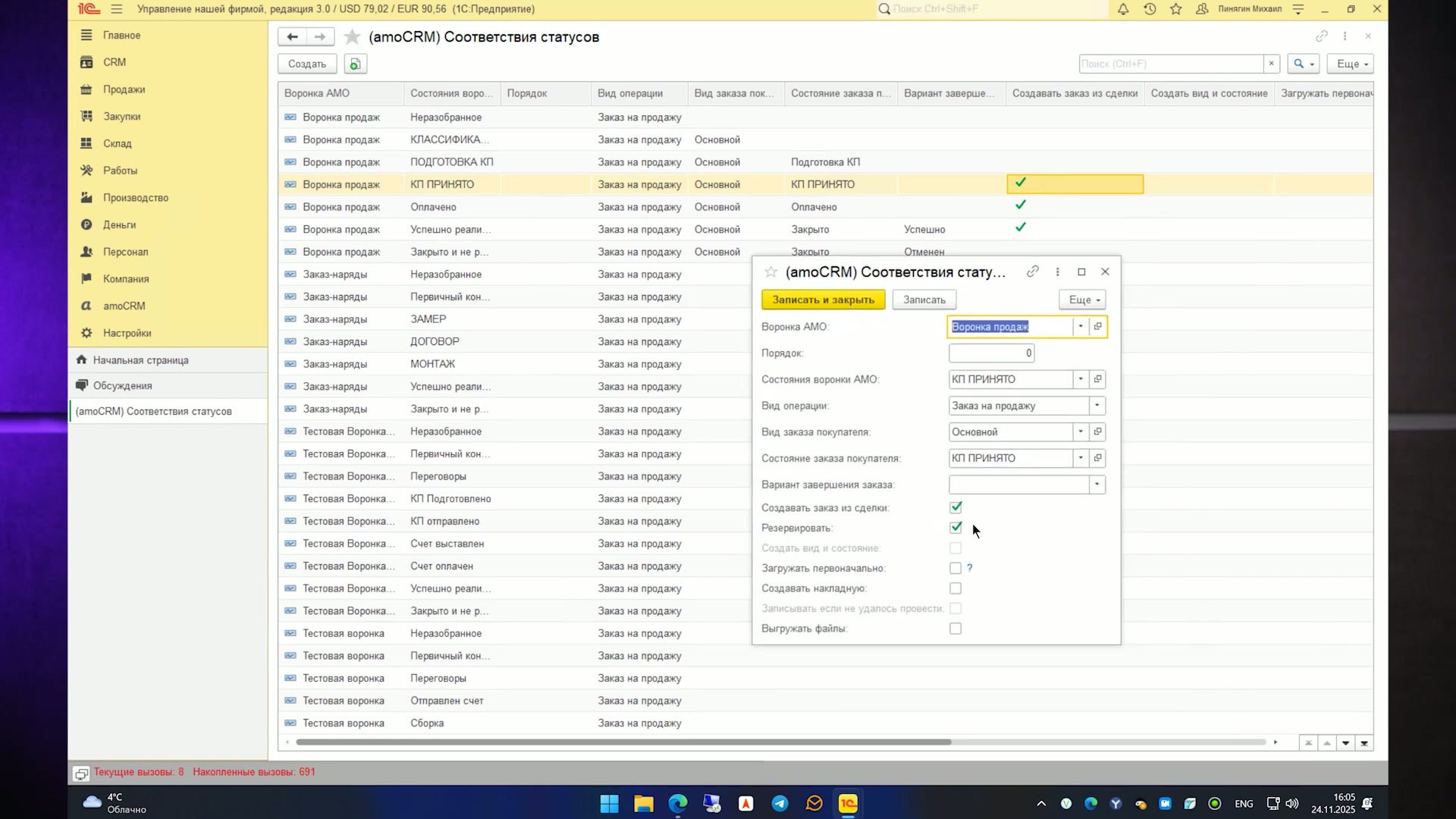Click Записать и закрыть button

[x=823, y=300]
